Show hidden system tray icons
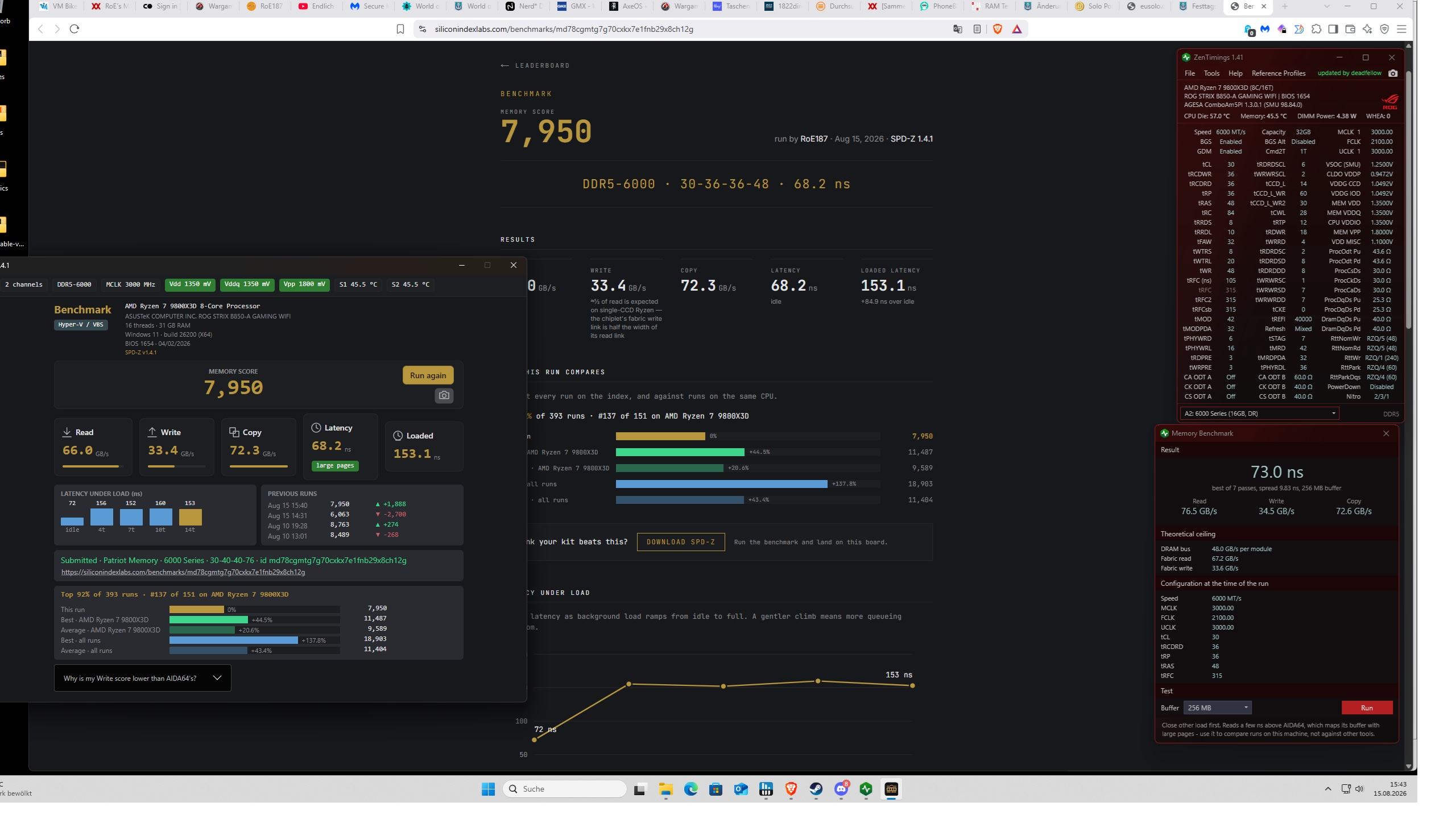 click(1328, 789)
